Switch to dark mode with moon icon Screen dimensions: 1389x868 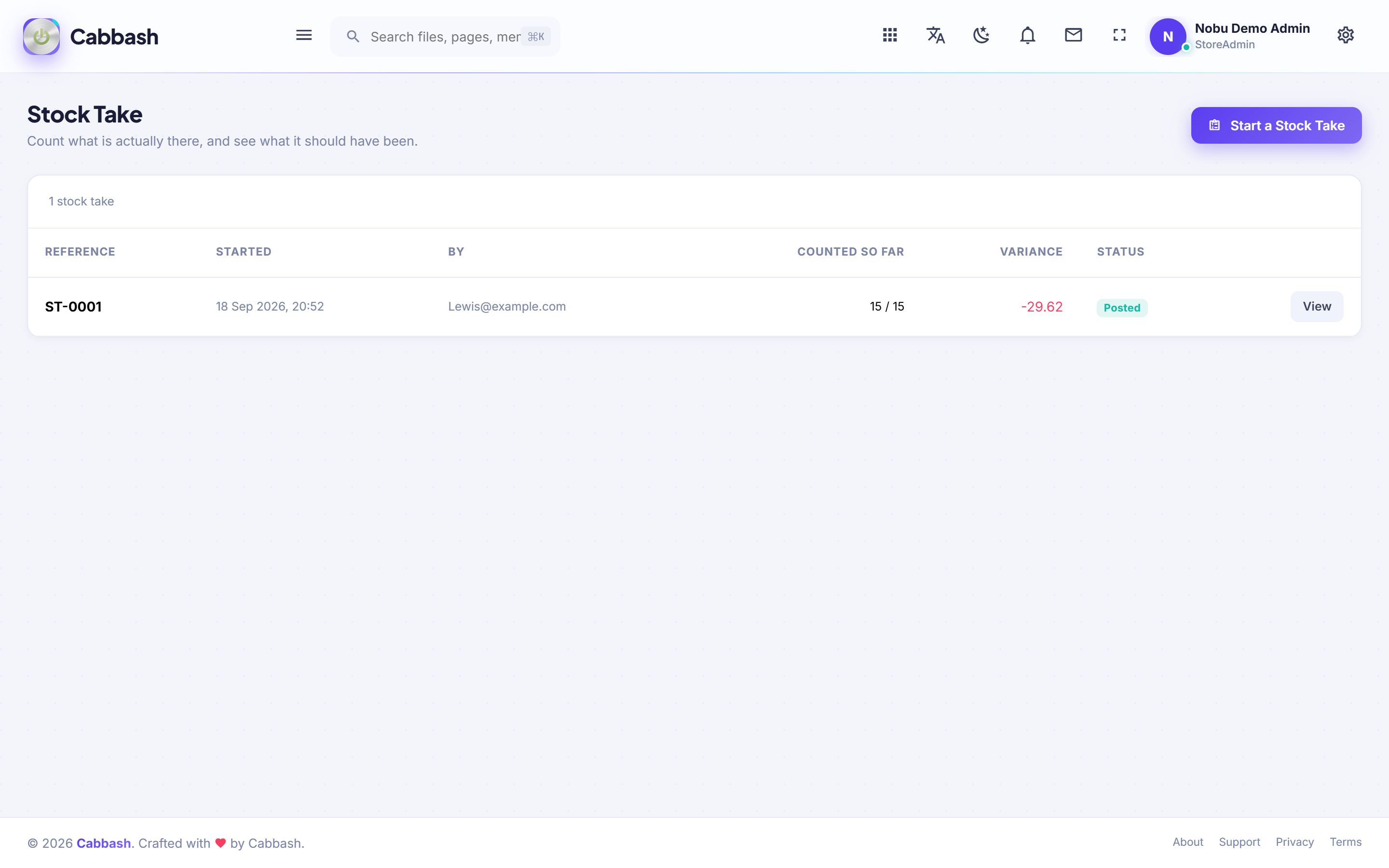tap(981, 36)
